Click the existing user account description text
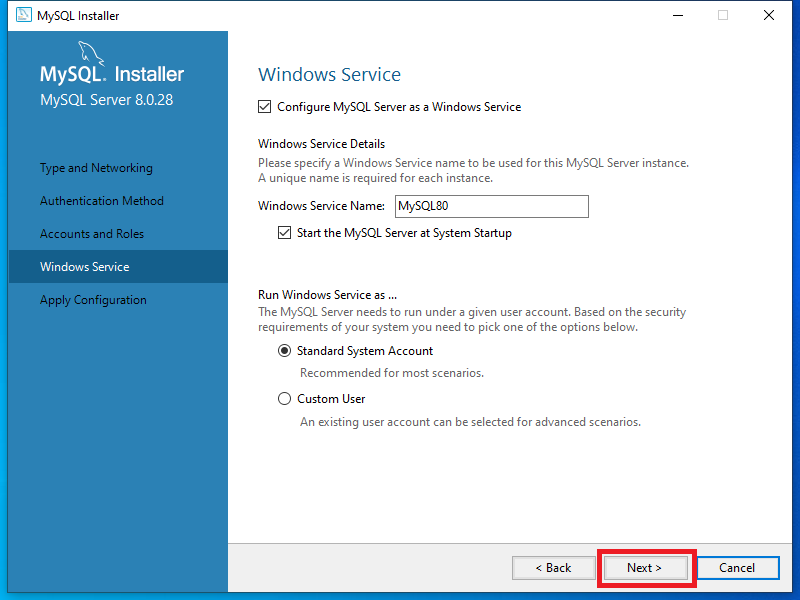Screen dimensions: 800x600 (x=470, y=422)
